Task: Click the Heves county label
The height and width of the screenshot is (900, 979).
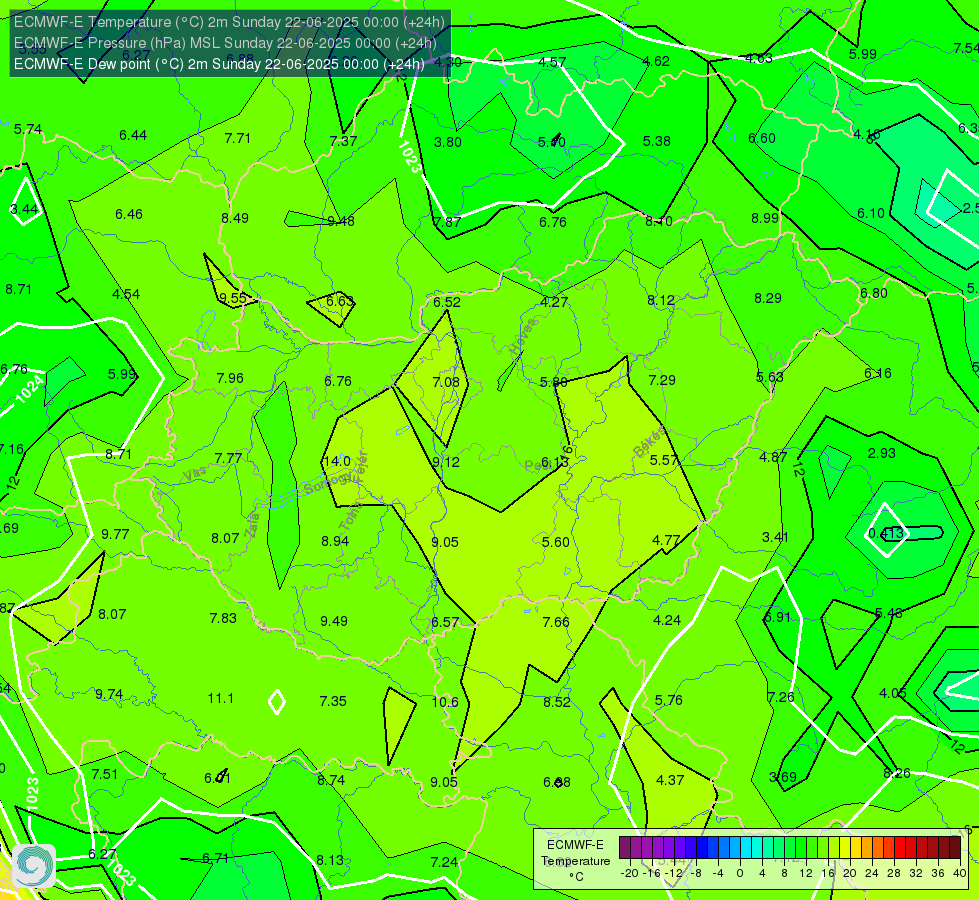Action: point(523,337)
